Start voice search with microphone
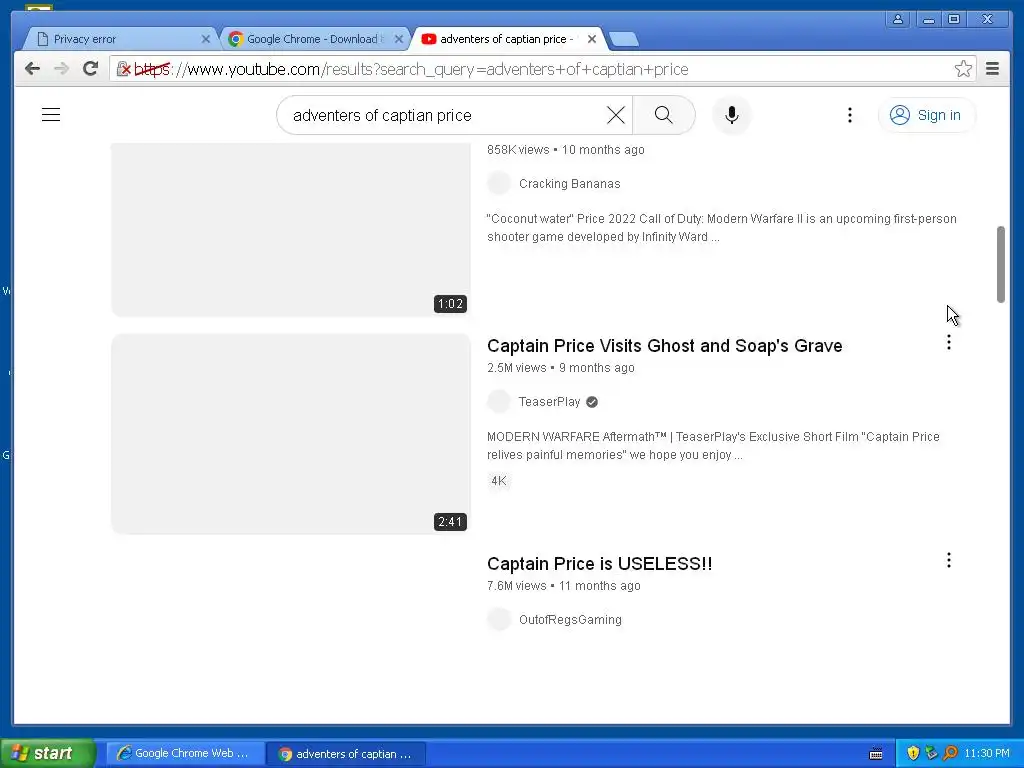This screenshot has height=768, width=1024. pyautogui.click(x=731, y=115)
